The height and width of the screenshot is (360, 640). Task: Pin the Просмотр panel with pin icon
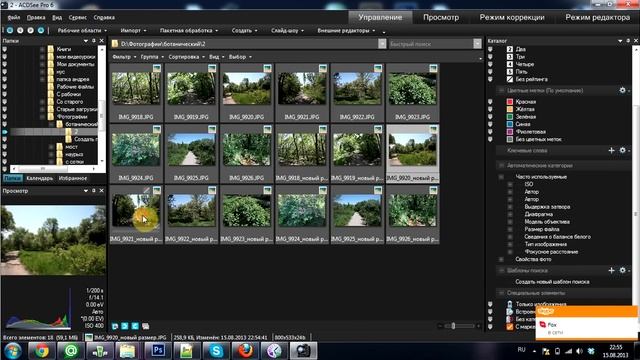click(93, 191)
